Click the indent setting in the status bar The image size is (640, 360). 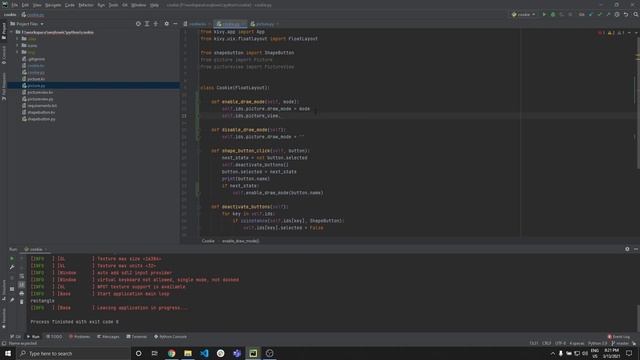(x=577, y=343)
